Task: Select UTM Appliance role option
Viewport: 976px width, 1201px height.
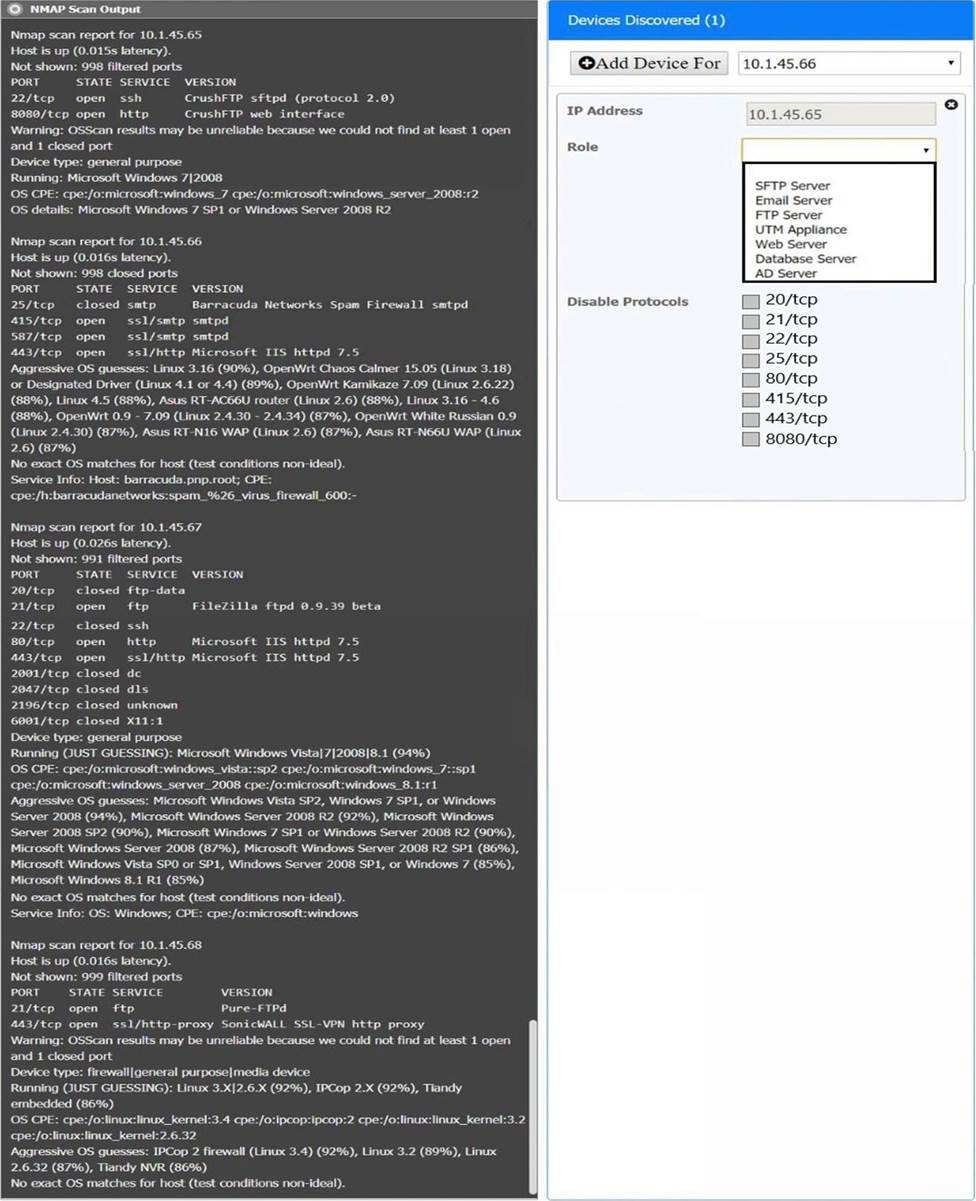Action: coord(800,229)
